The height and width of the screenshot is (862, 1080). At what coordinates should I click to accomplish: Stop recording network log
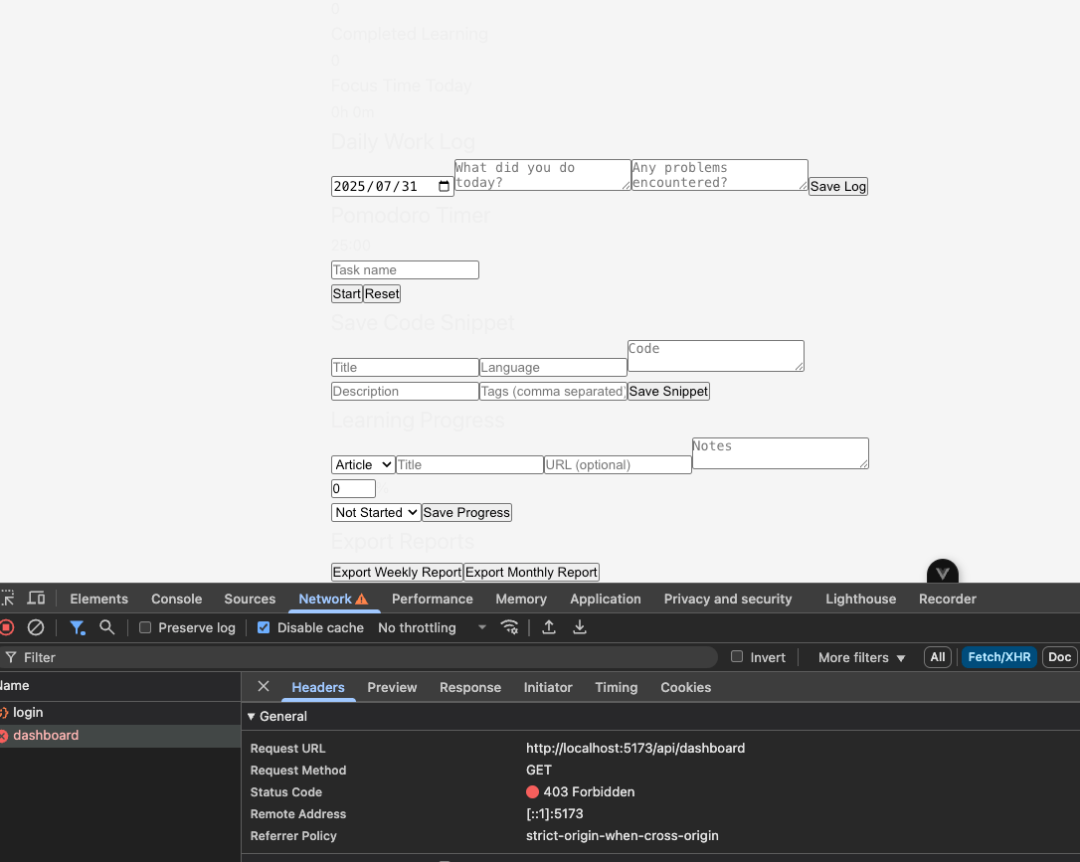point(7,628)
